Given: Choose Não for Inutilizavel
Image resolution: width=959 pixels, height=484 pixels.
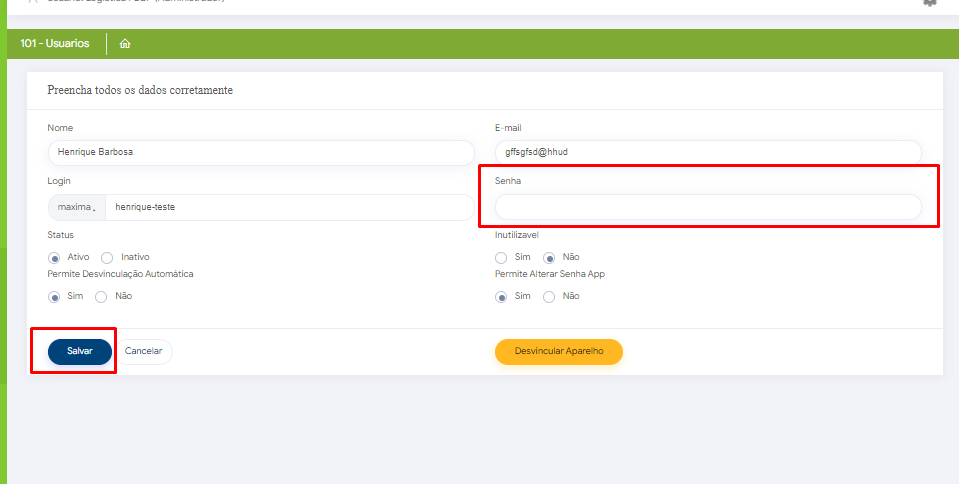Looking at the screenshot, I should coord(549,258).
